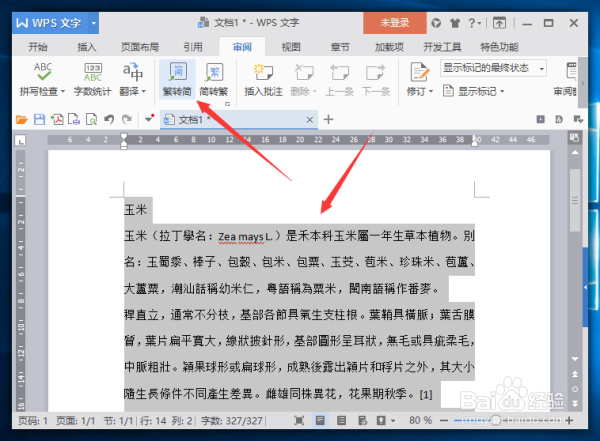
Task: Expand the WPS 文字 application menu arrow
Action: point(93,23)
